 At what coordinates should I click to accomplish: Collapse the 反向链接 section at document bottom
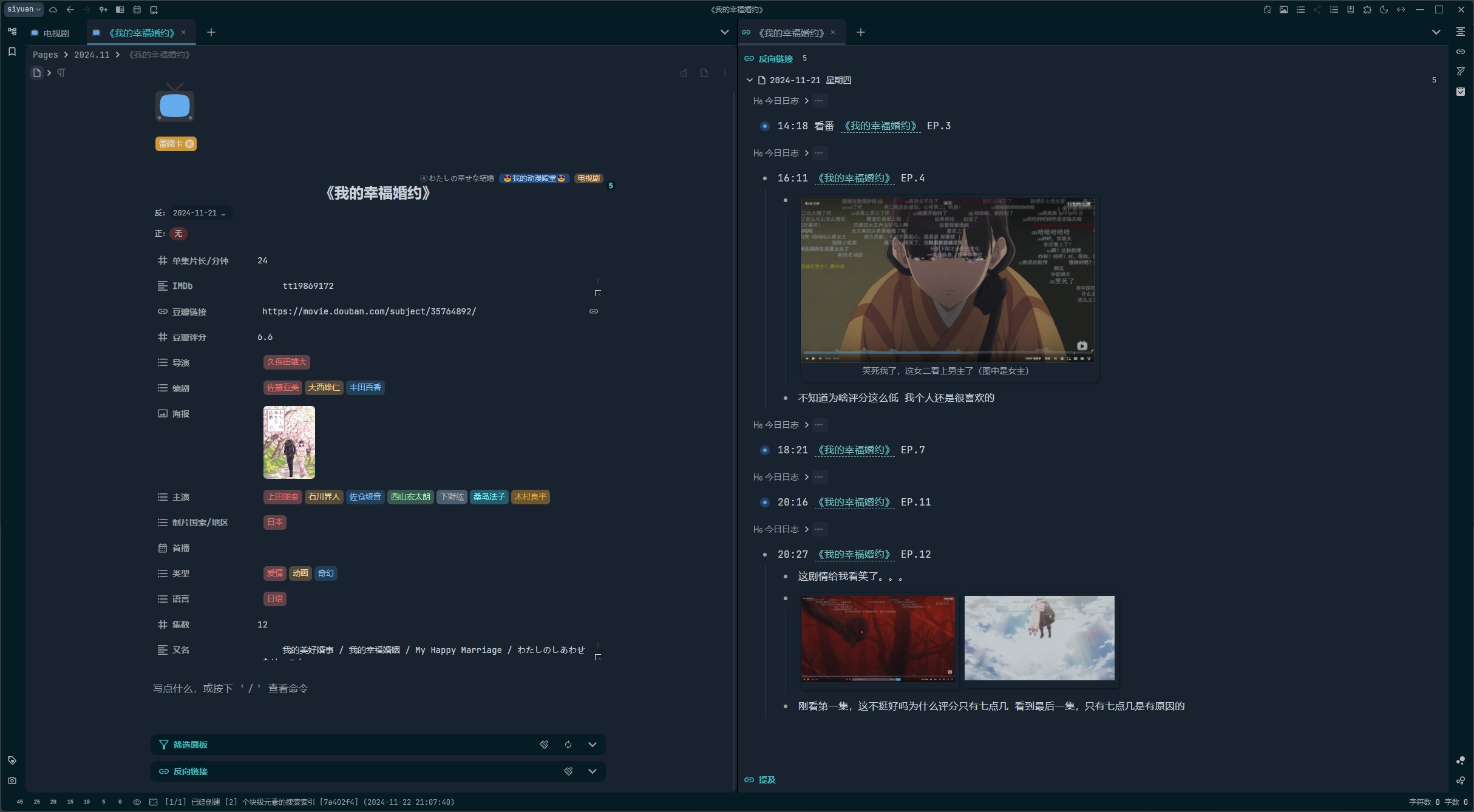tap(593, 771)
